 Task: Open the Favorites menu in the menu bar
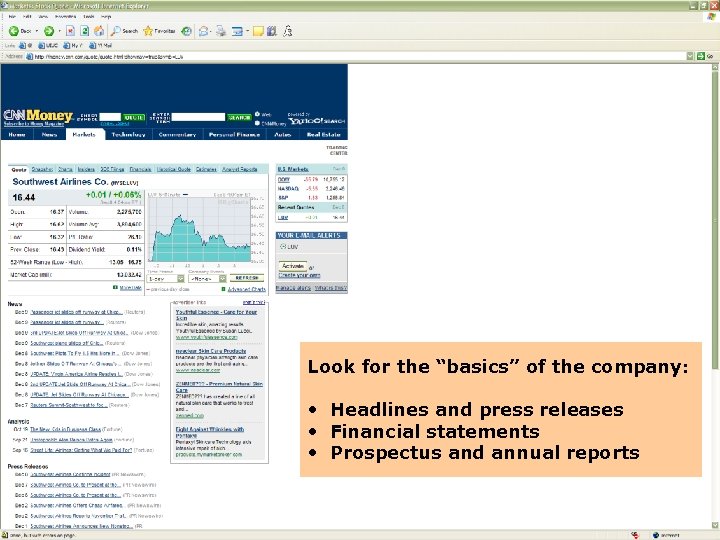pyautogui.click(x=65, y=16)
